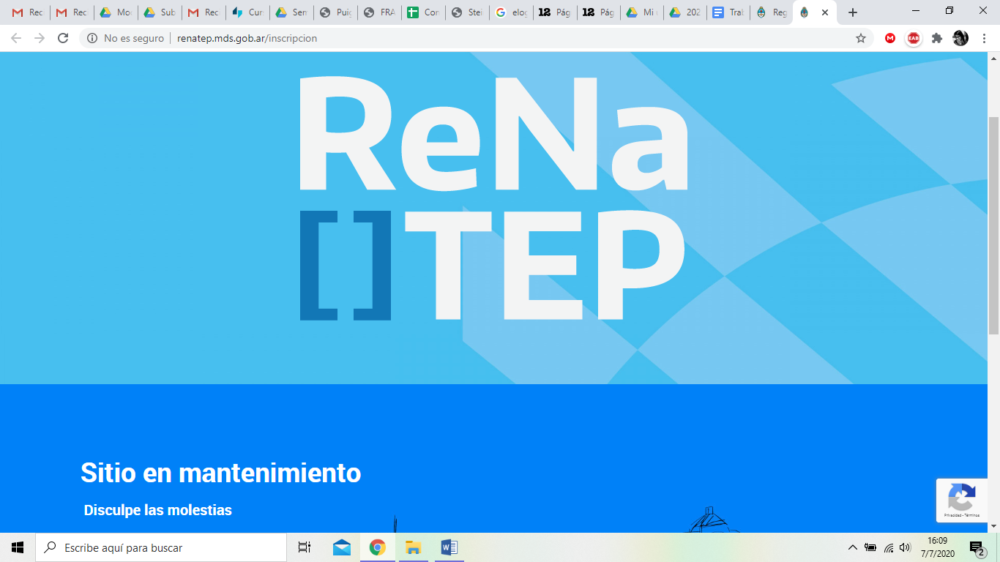Click the 'Escribe aquí para buscar' search box
The image size is (1000, 562).
(x=161, y=547)
